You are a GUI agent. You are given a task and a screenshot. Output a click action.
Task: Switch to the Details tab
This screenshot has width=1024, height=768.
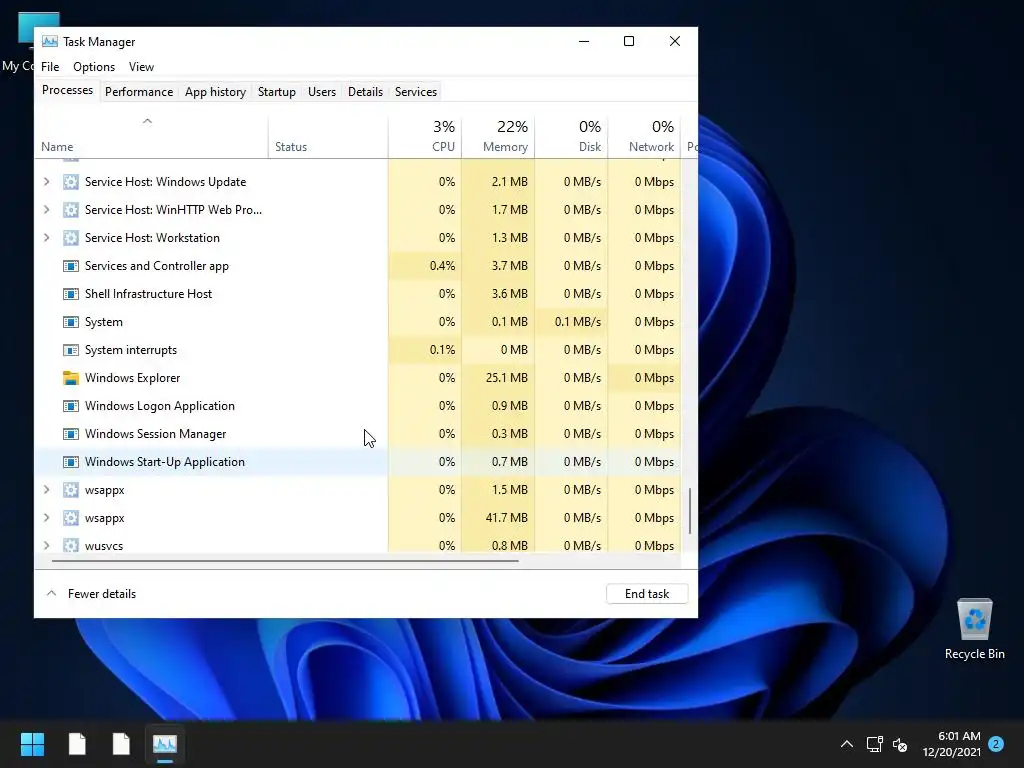click(365, 91)
